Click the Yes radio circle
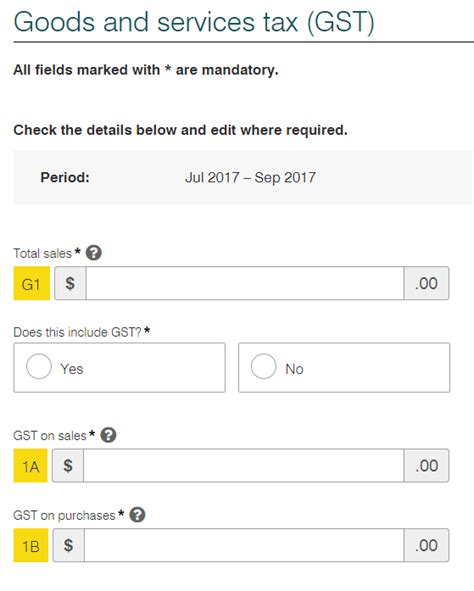Screen dimensions: 474x591 pos(39,366)
